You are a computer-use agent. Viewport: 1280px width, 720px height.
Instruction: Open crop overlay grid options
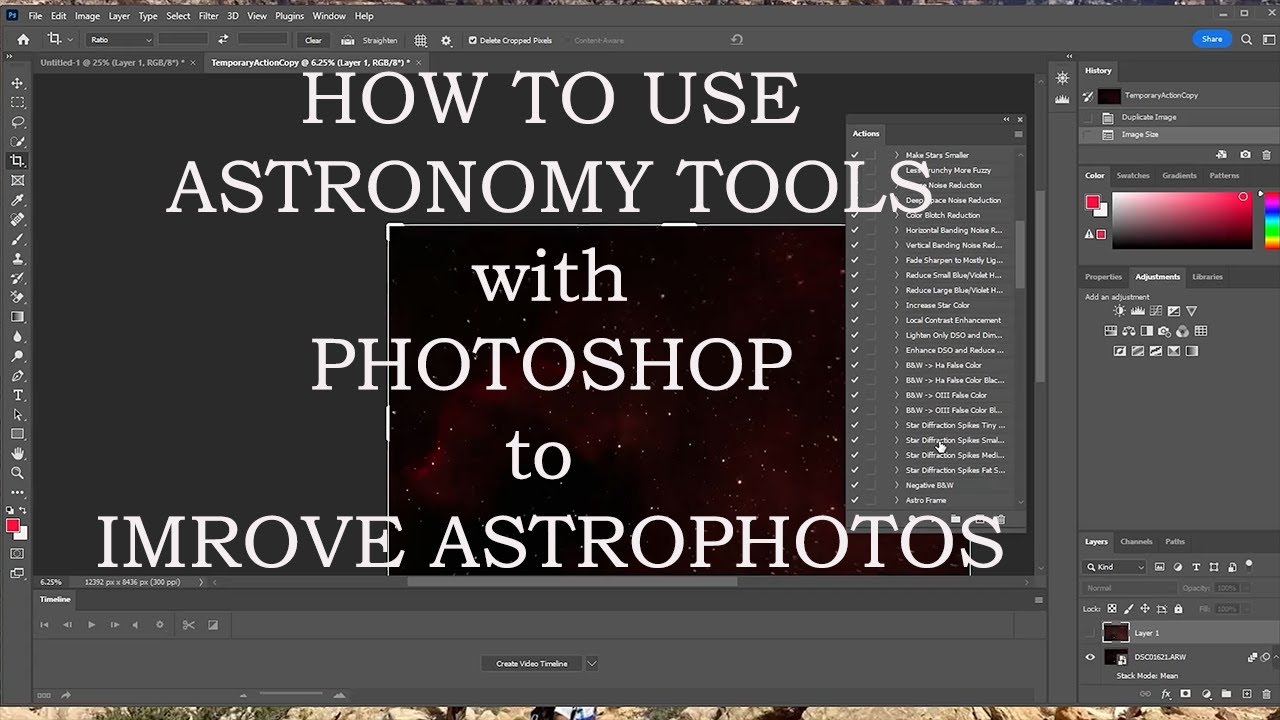click(421, 40)
